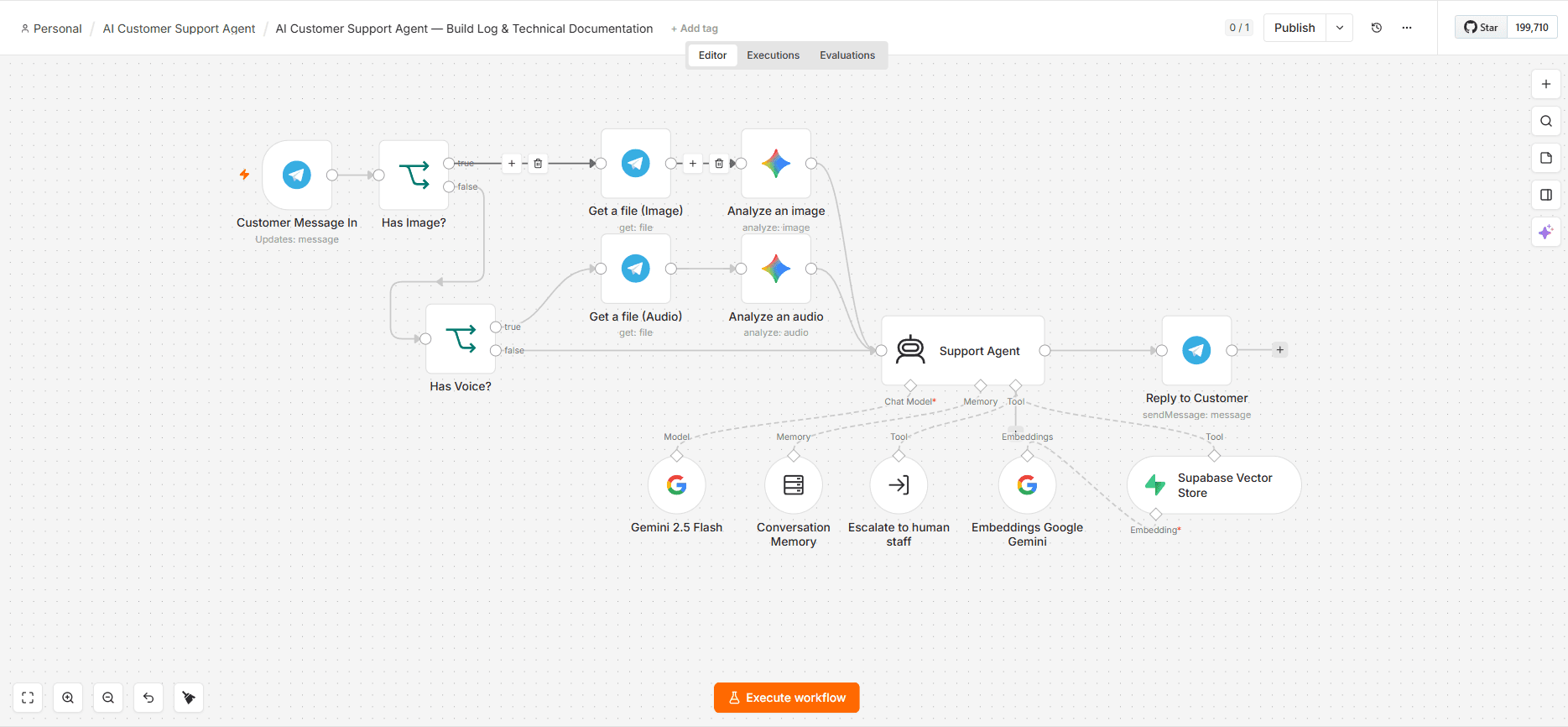Open the Analyze an image Gemini node
The height and width of the screenshot is (727, 1568).
click(x=776, y=163)
